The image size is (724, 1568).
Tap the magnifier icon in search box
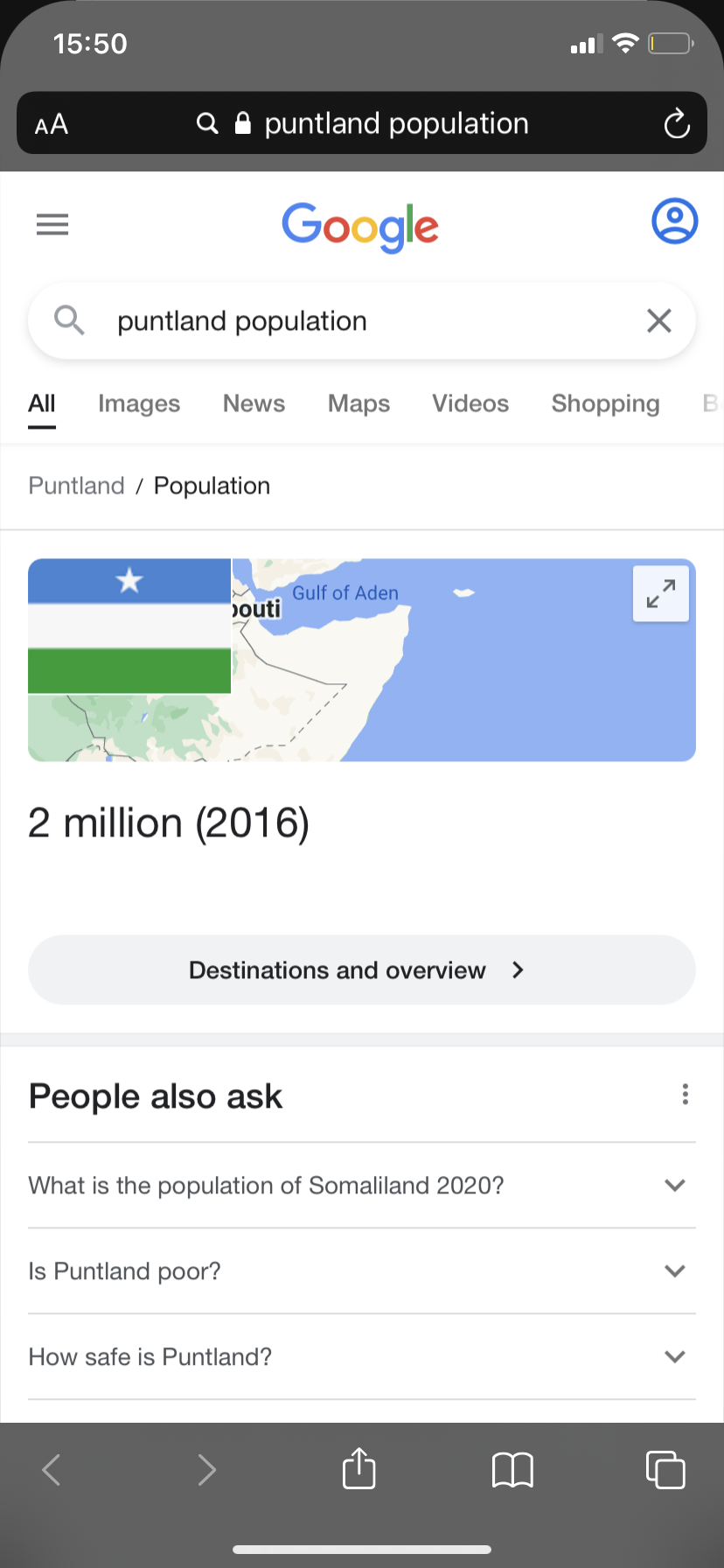[x=69, y=320]
